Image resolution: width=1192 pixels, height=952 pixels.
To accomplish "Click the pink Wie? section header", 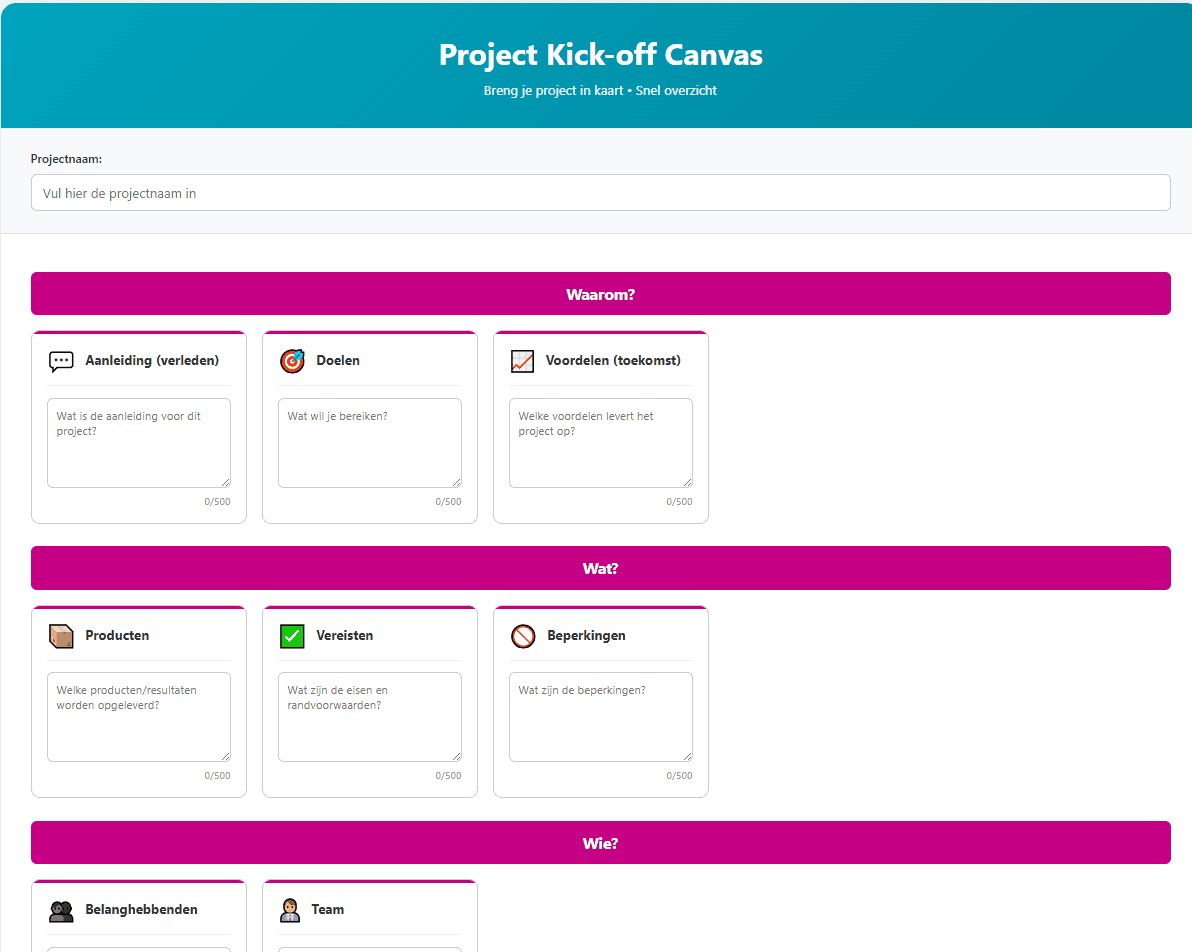I will pos(600,842).
